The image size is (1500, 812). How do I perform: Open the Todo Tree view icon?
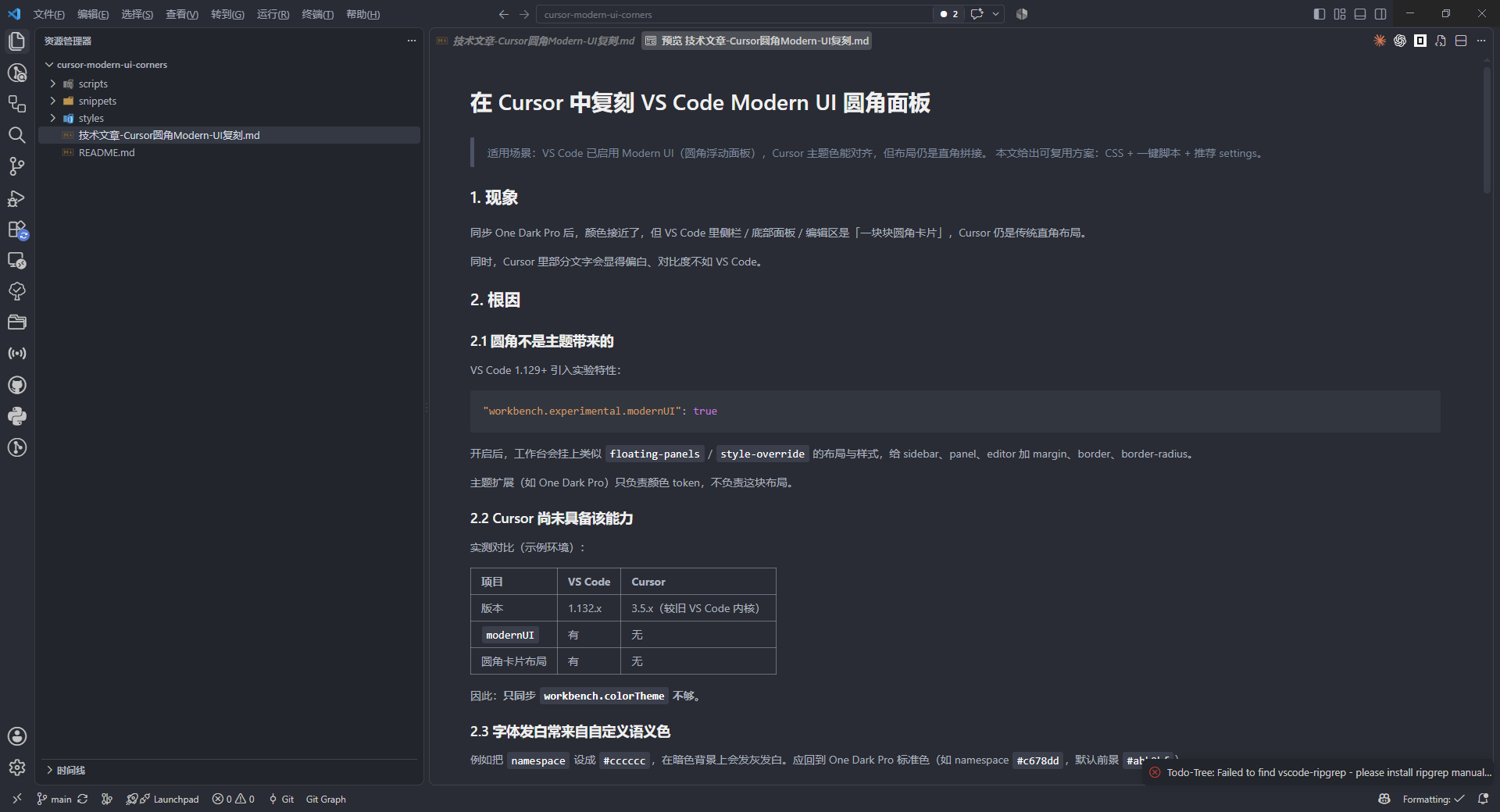point(16,291)
